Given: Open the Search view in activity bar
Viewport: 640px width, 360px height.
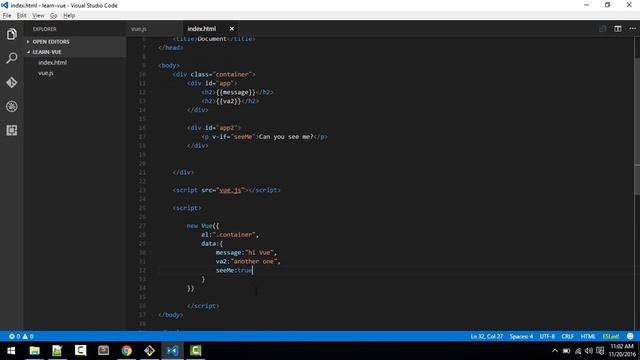Looking at the screenshot, I should pos(11,58).
